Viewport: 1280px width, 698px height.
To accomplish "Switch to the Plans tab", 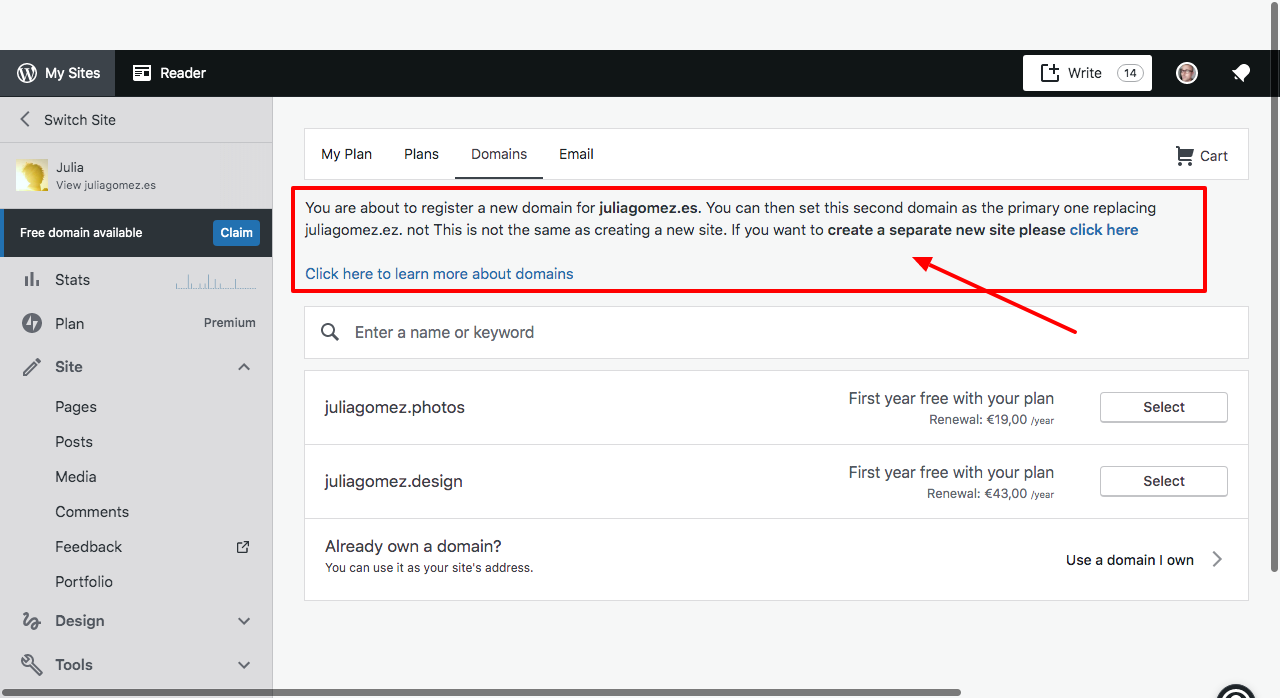I will coord(421,154).
